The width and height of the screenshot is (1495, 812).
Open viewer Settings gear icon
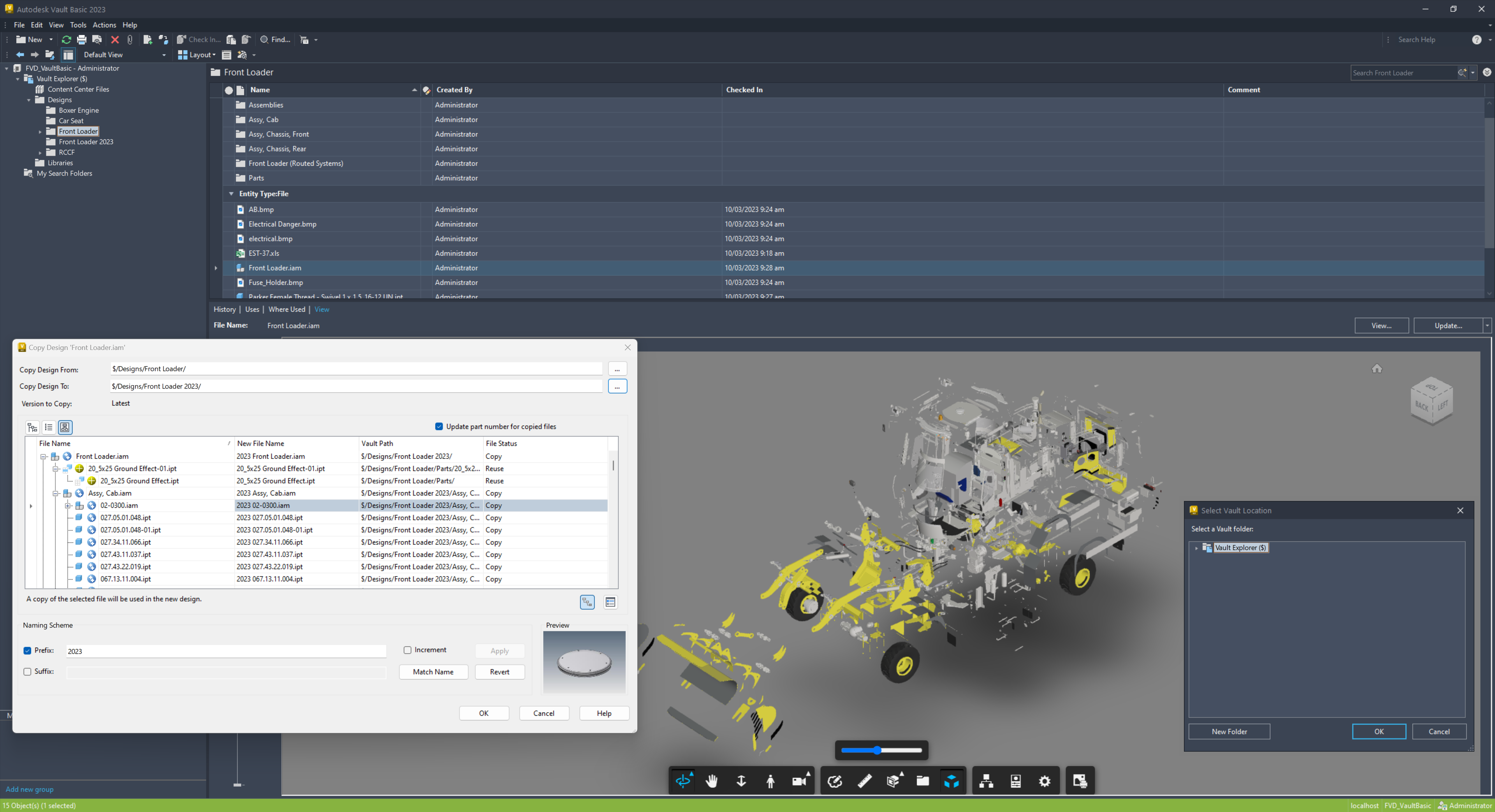coord(1045,780)
